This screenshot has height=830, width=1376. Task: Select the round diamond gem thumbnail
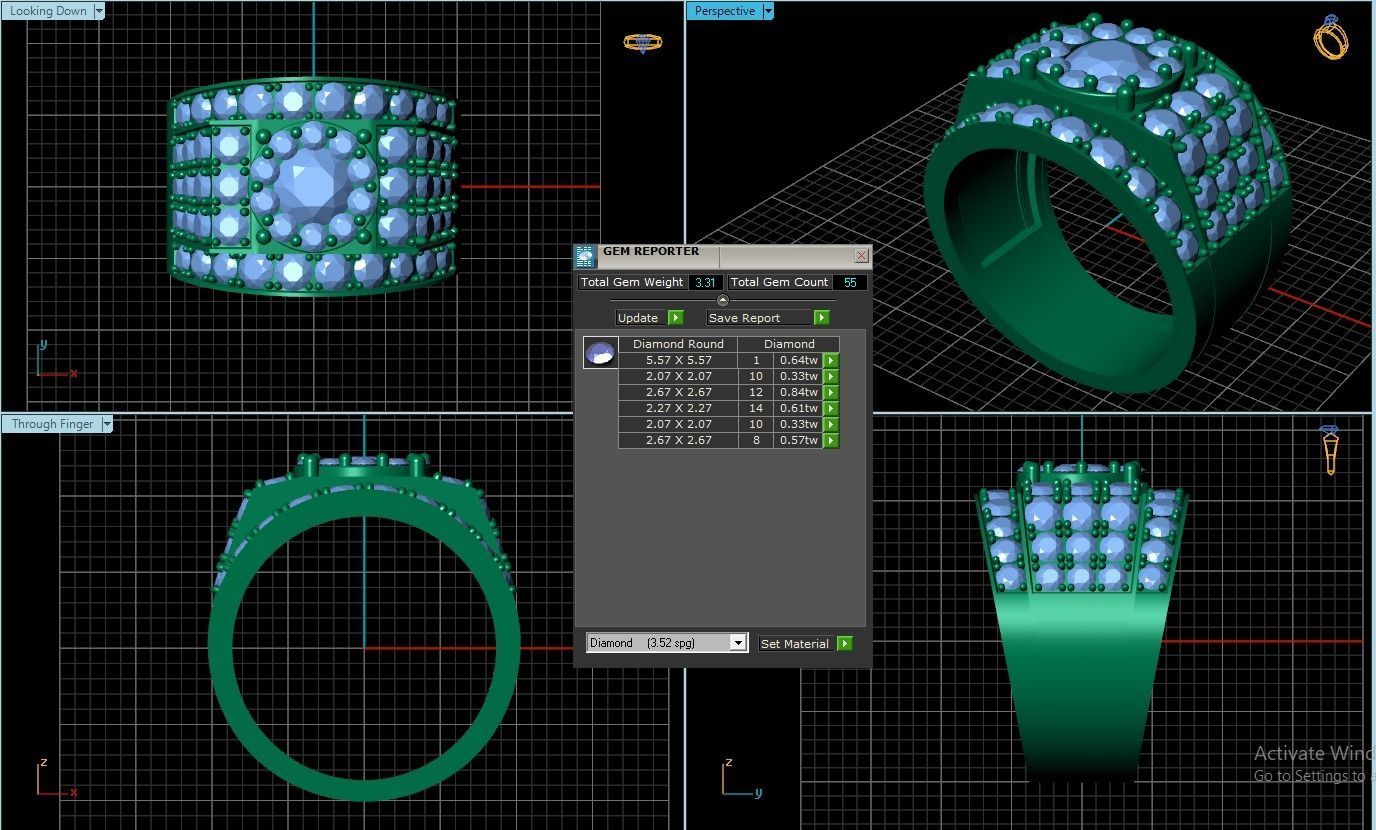point(600,353)
